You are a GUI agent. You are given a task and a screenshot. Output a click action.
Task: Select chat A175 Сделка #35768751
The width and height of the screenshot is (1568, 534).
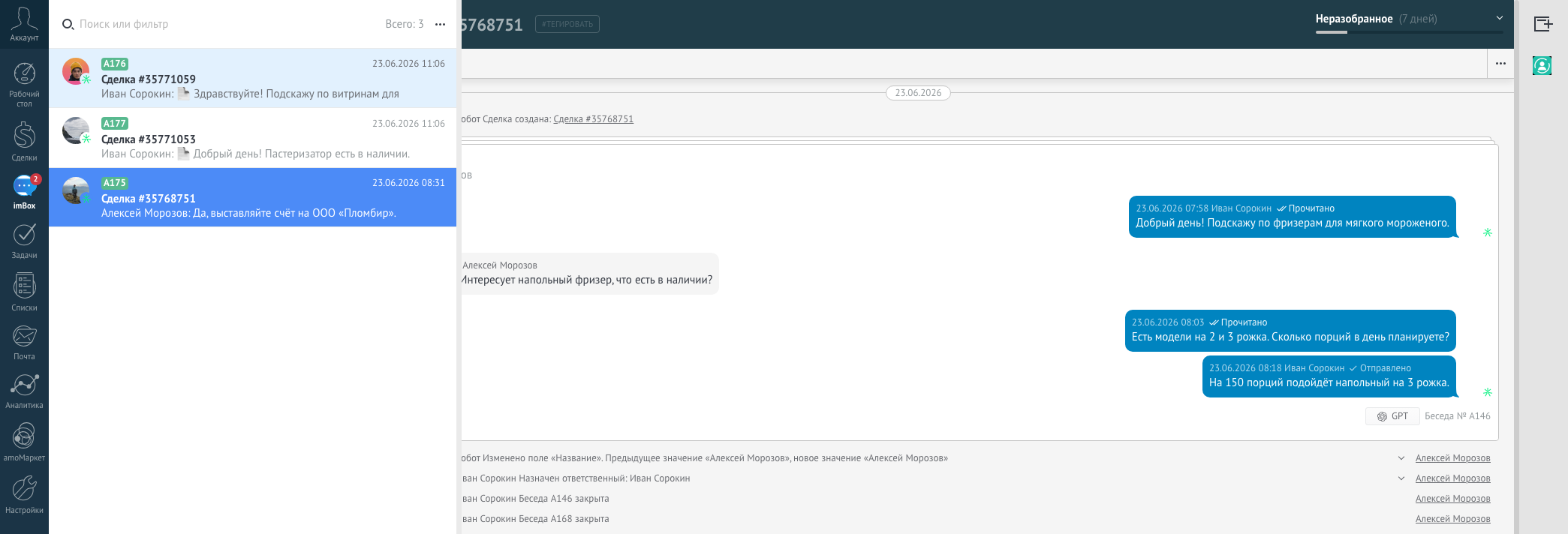click(252, 197)
